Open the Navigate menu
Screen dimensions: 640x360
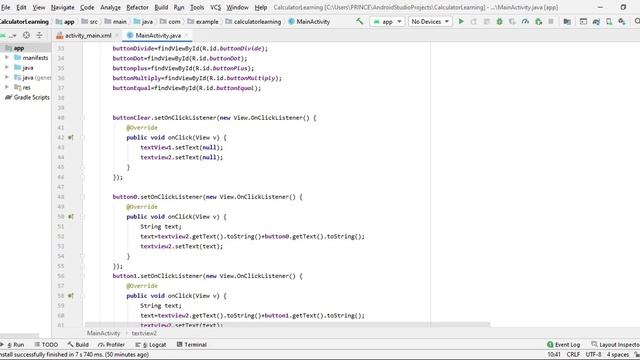pyautogui.click(x=62, y=7)
